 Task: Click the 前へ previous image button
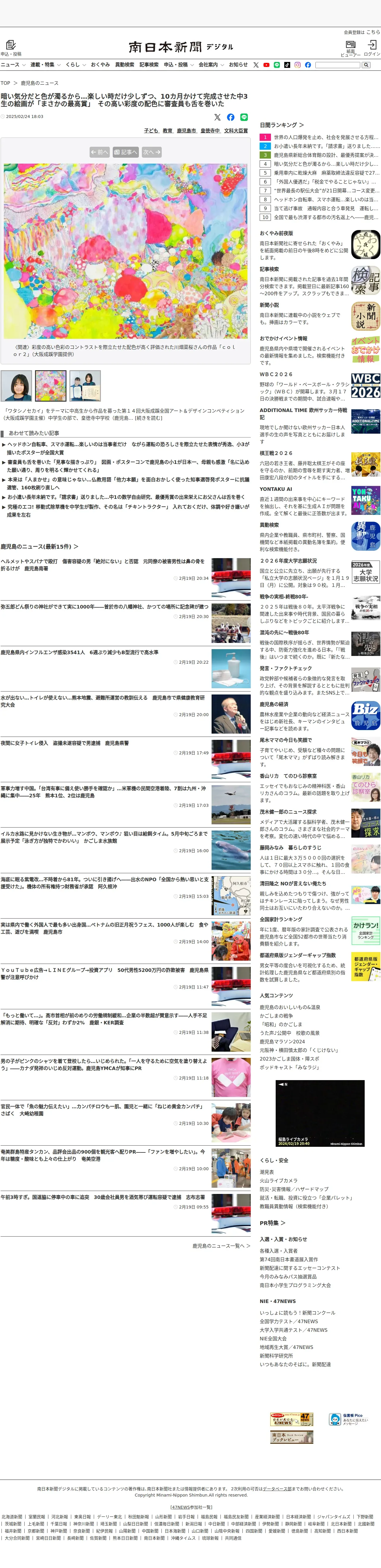coord(99,152)
